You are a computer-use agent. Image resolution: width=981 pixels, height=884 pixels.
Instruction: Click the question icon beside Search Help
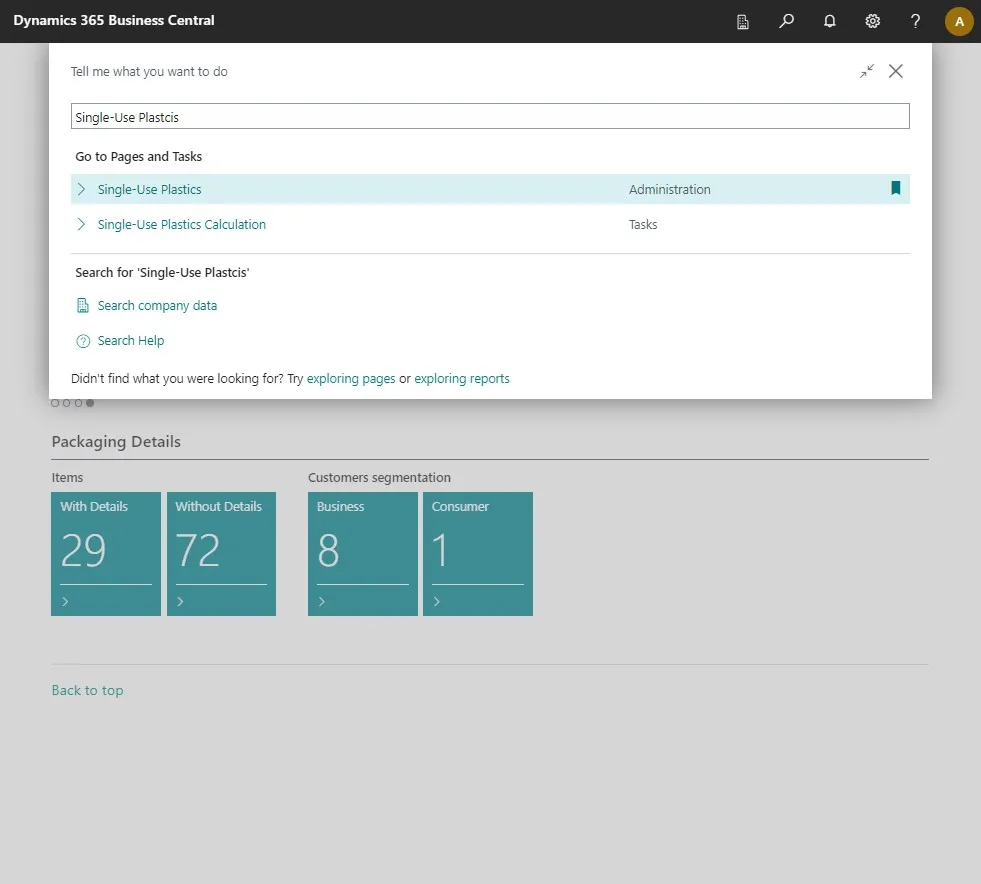pyautogui.click(x=83, y=341)
